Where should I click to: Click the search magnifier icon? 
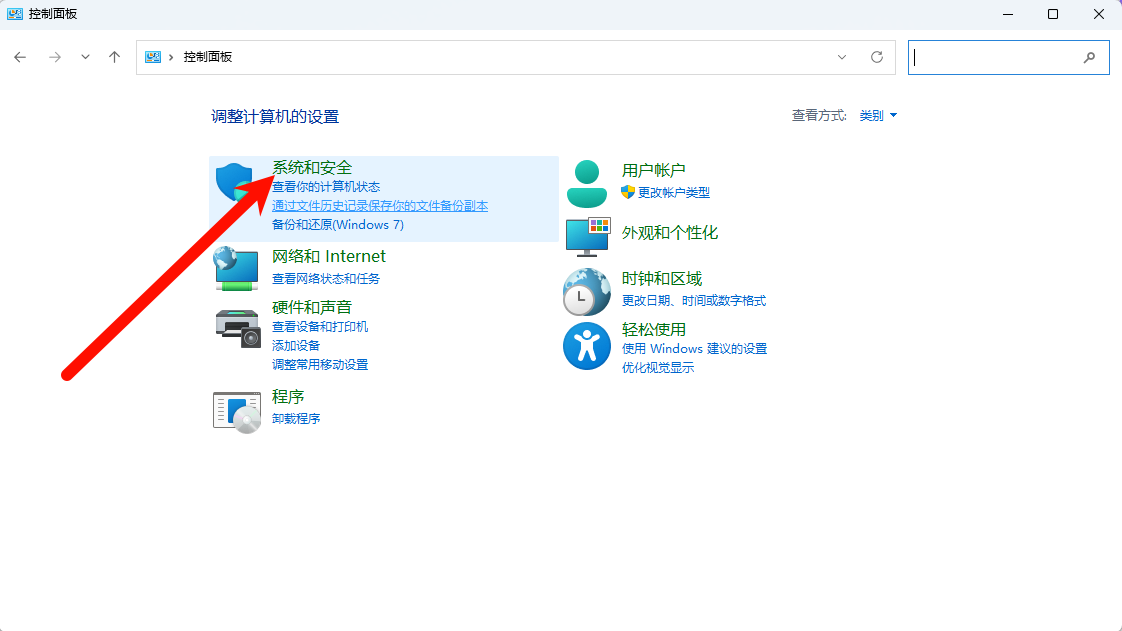[x=1089, y=57]
